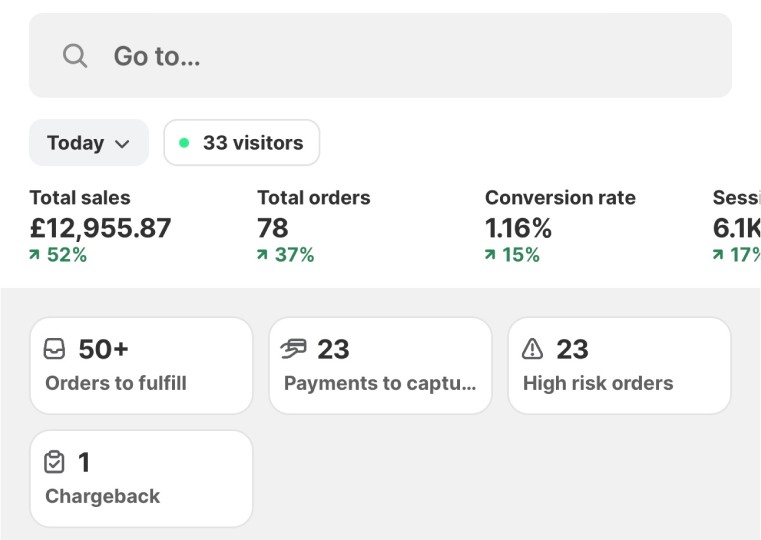Open the Orders to fulfill card
This screenshot has width=761, height=540.
(141, 366)
